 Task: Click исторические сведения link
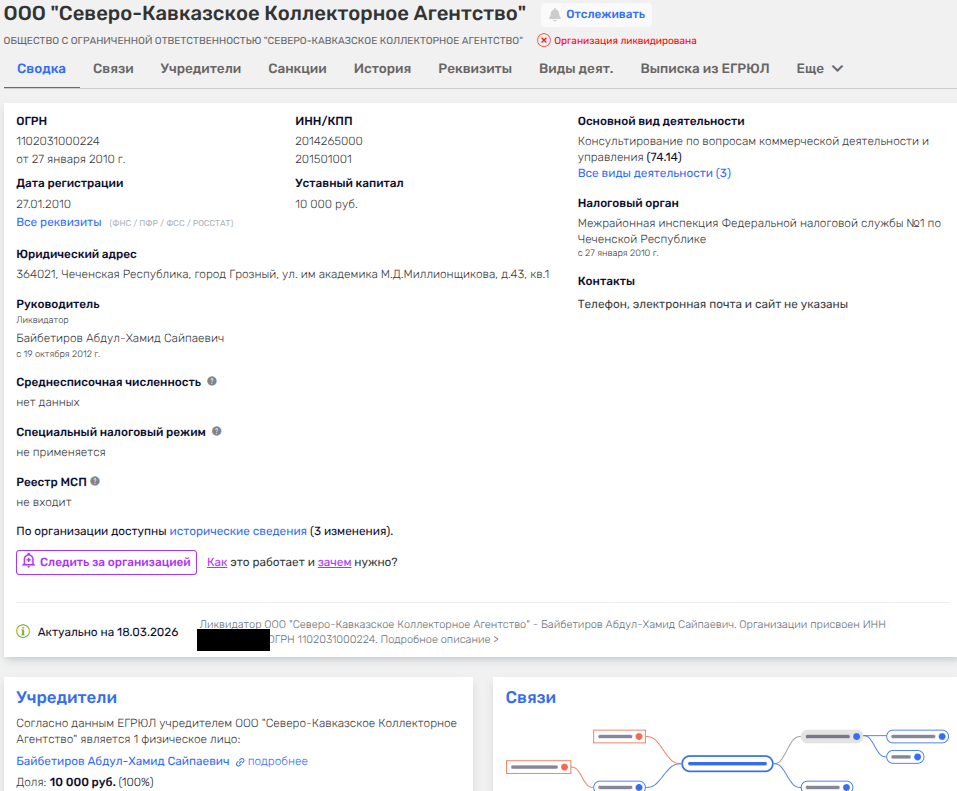237,531
